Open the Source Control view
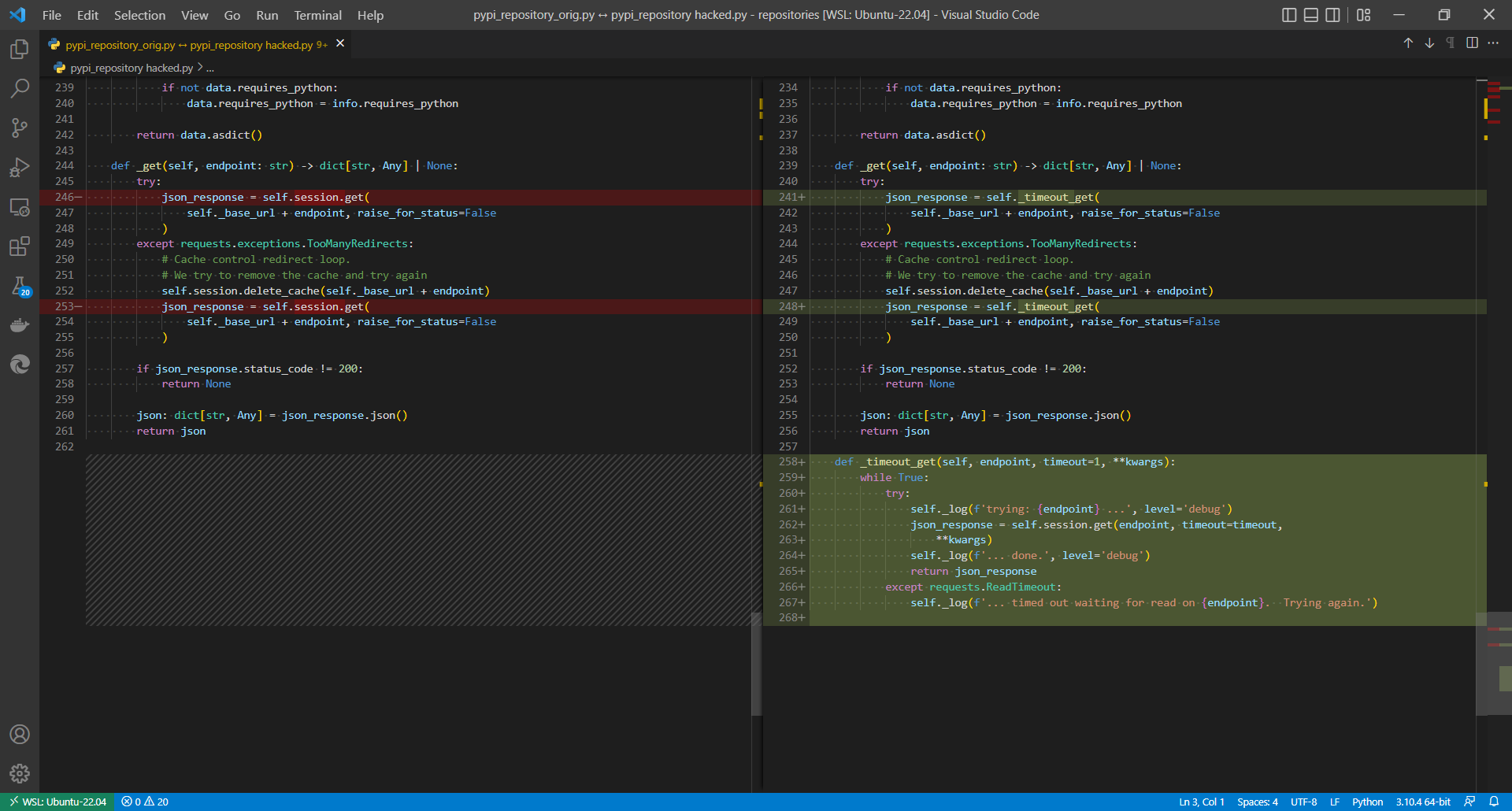This screenshot has width=1512, height=811. pyautogui.click(x=20, y=128)
